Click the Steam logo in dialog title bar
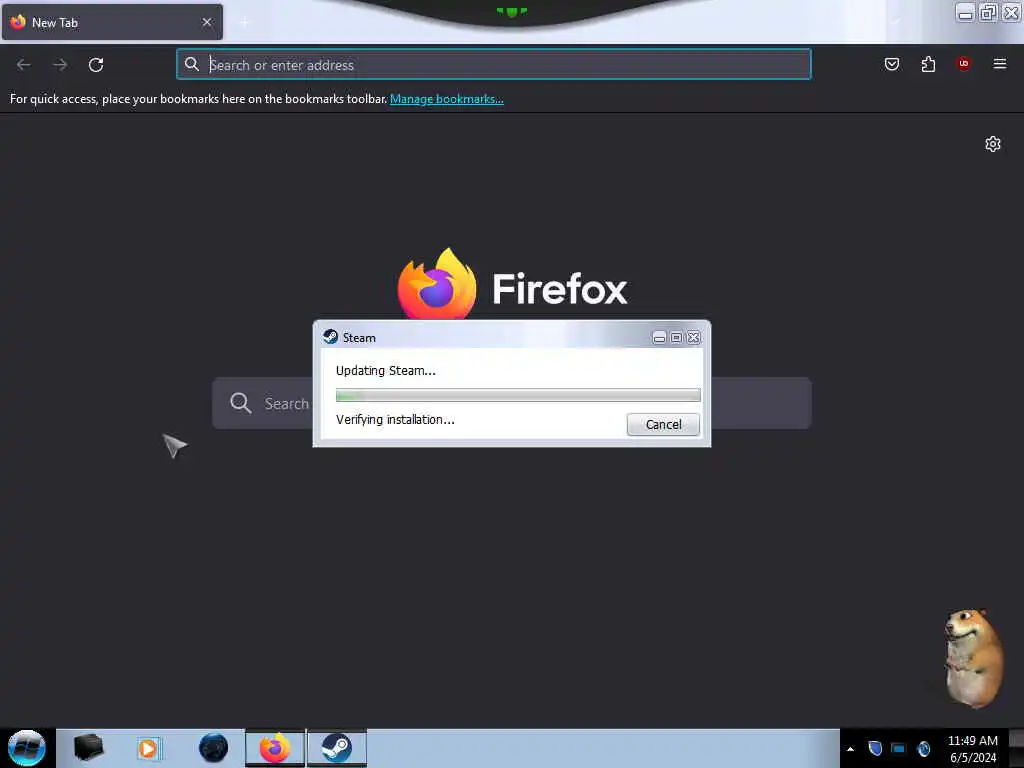Image resolution: width=1024 pixels, height=768 pixels. [x=330, y=337]
